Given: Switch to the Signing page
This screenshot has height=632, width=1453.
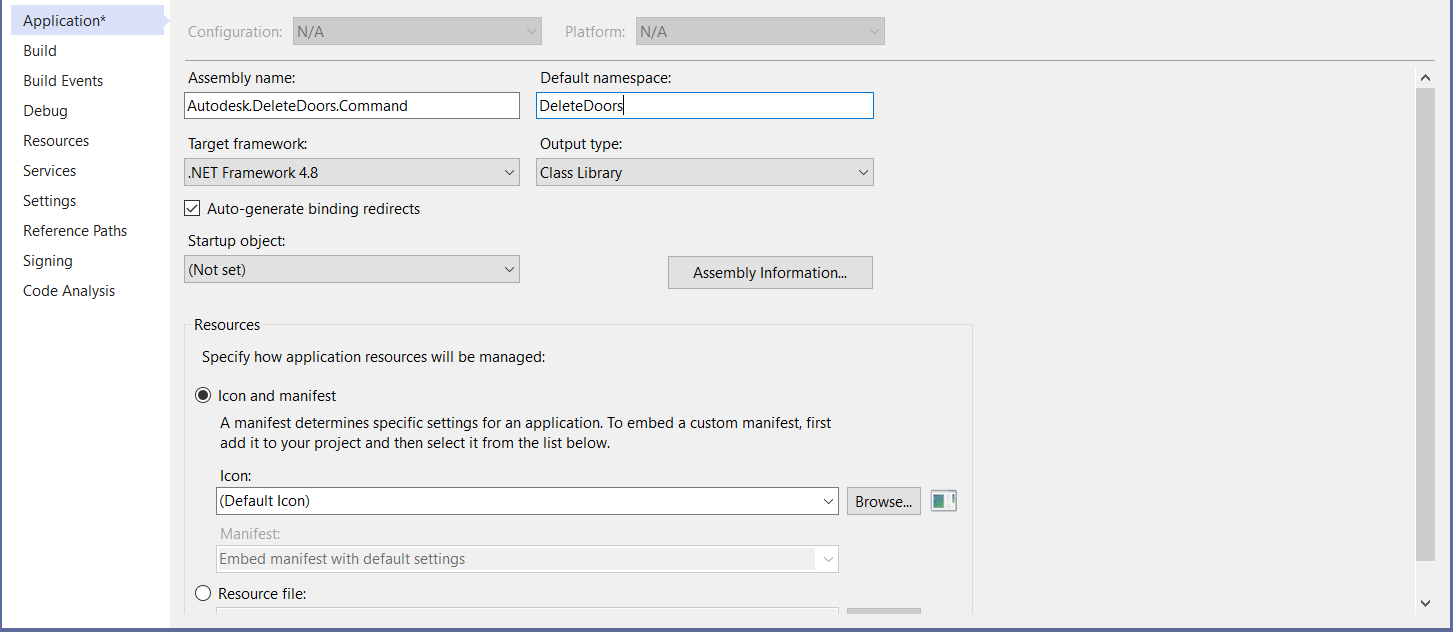Looking at the screenshot, I should pyautogui.click(x=47, y=260).
